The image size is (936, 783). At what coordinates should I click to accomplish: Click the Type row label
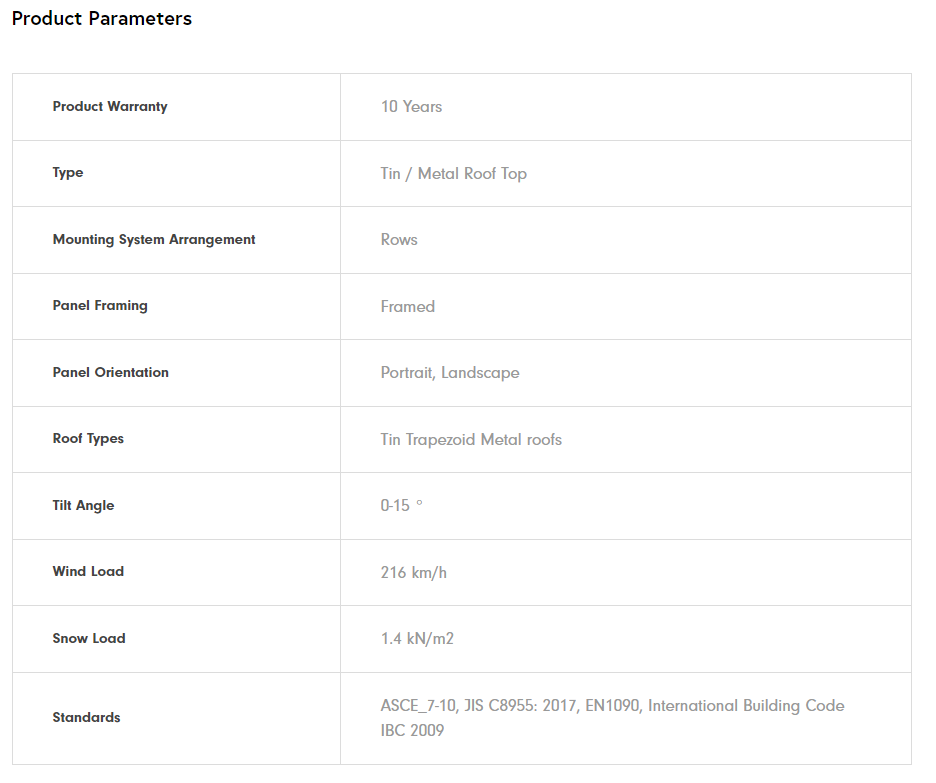(x=68, y=173)
